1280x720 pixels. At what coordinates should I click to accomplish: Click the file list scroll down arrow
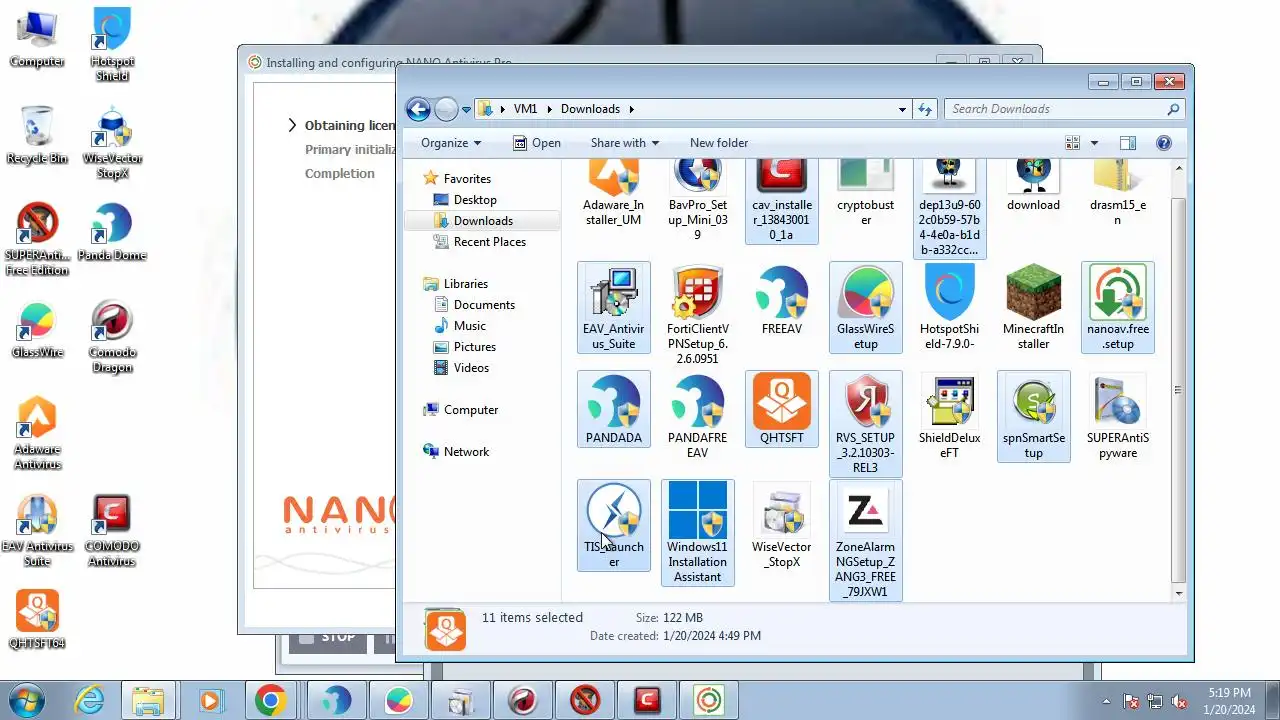[1178, 593]
